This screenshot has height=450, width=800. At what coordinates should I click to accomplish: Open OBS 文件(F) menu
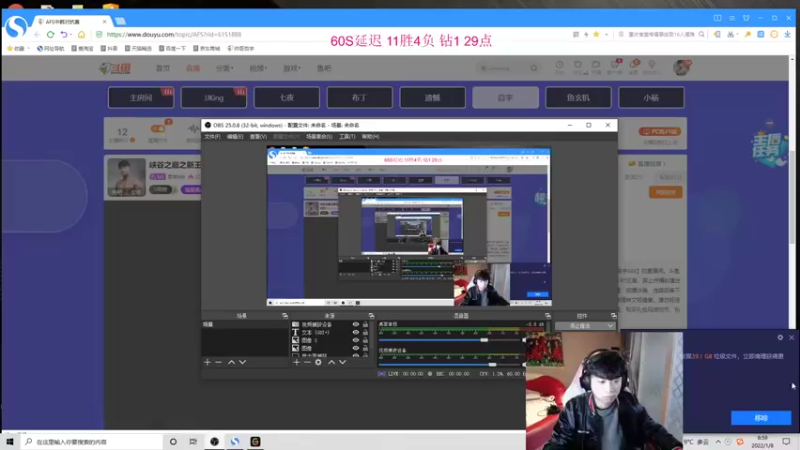212,137
